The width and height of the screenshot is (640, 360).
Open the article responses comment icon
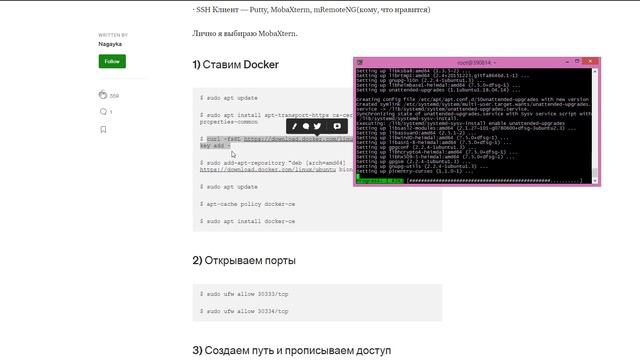point(103,111)
